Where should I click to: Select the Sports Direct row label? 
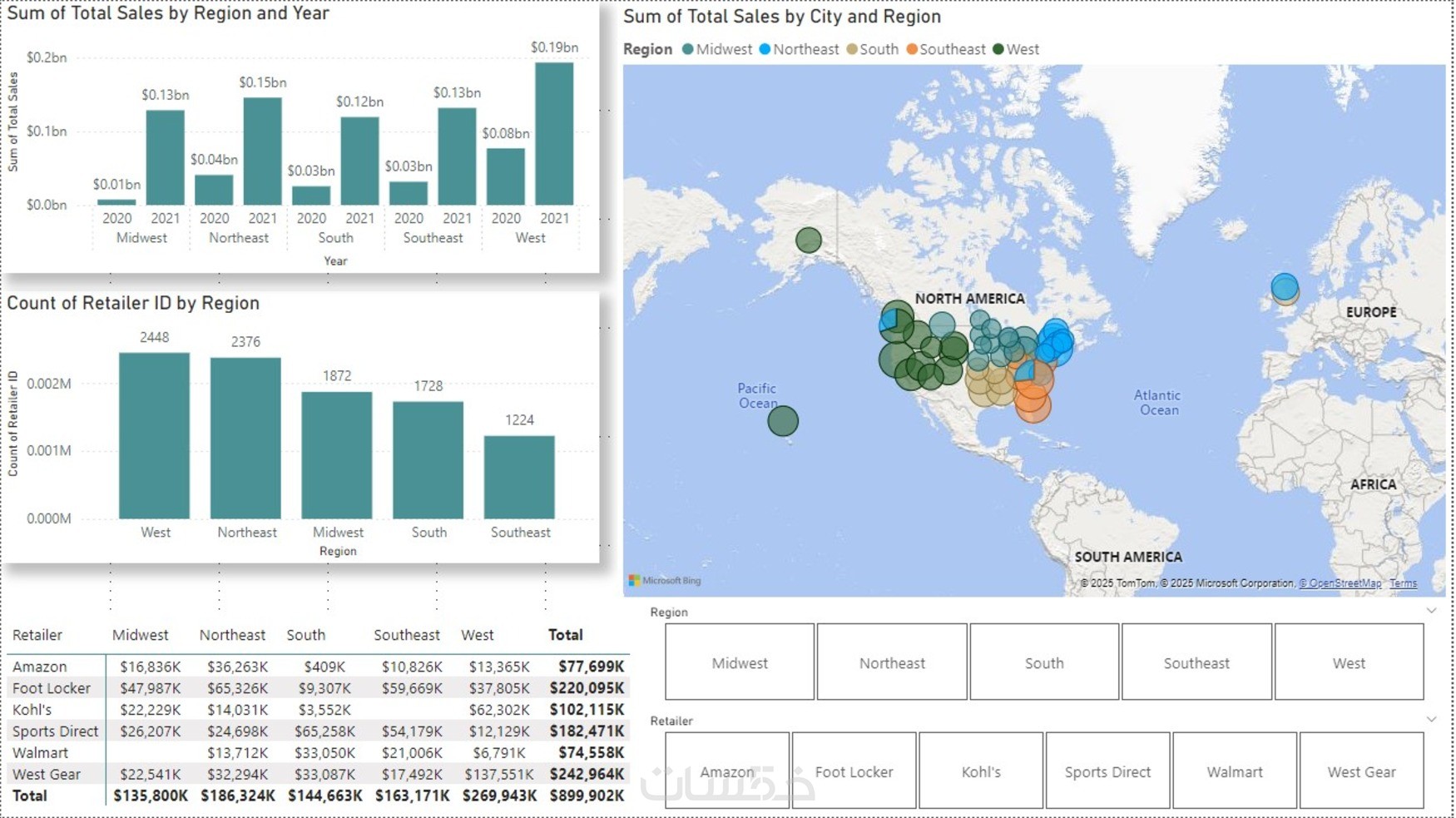coord(55,731)
